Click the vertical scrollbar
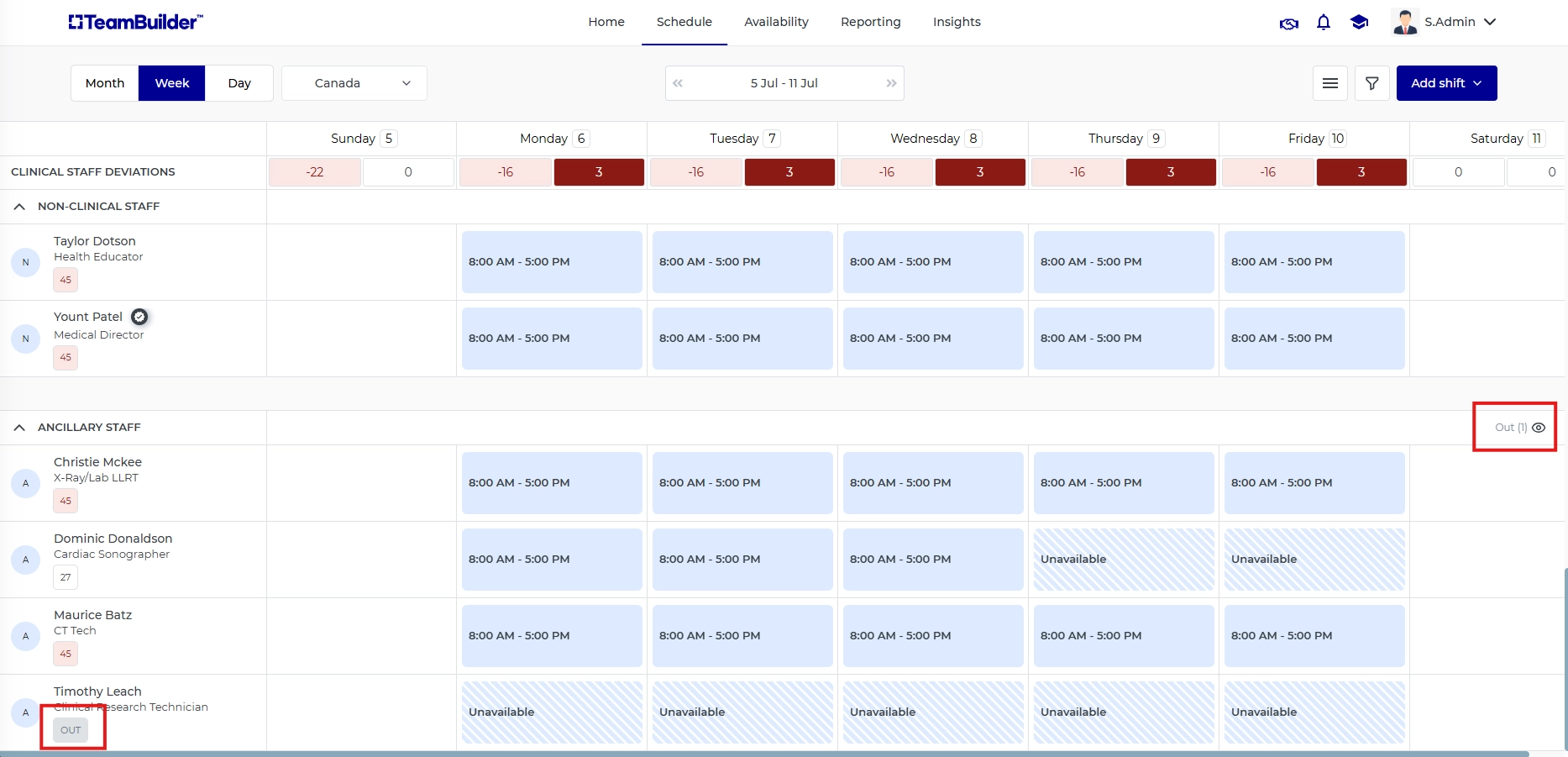Image resolution: width=1568 pixels, height=757 pixels. point(1565,658)
